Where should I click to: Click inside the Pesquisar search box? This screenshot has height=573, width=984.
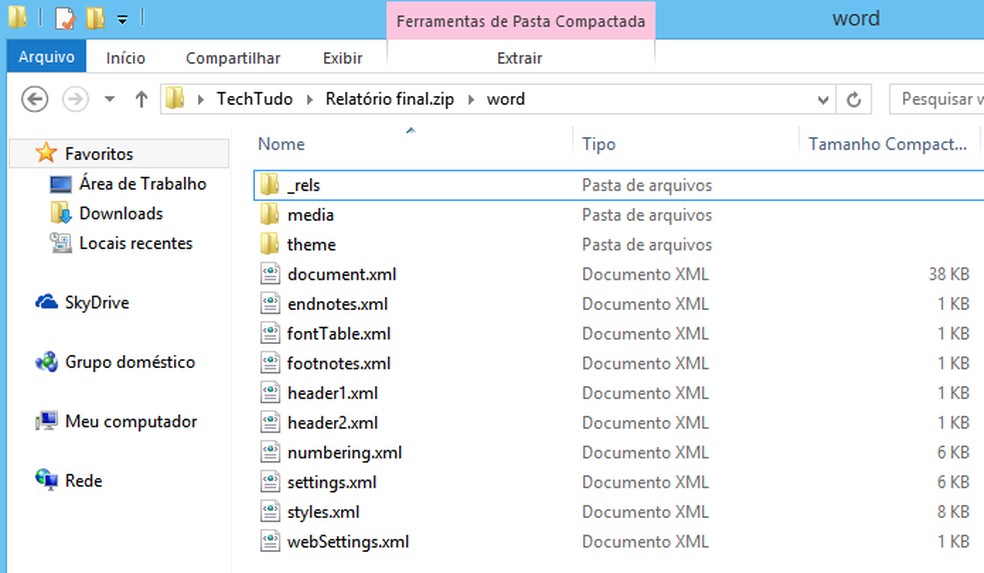pos(938,99)
